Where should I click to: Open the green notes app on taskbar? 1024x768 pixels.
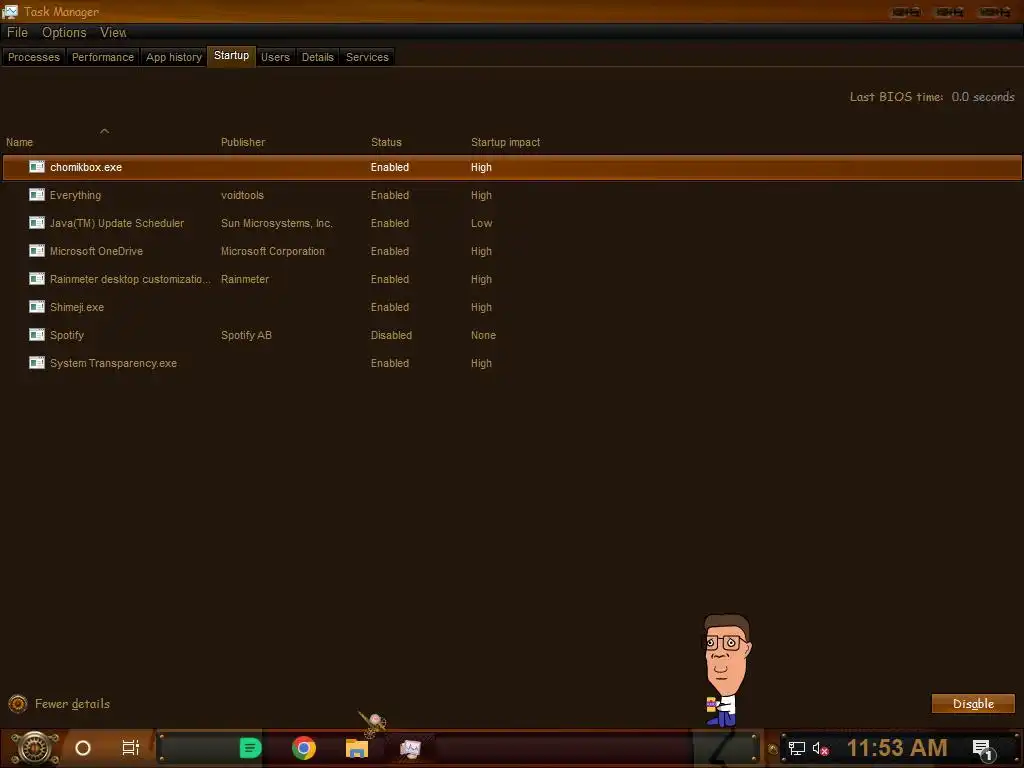pos(250,748)
